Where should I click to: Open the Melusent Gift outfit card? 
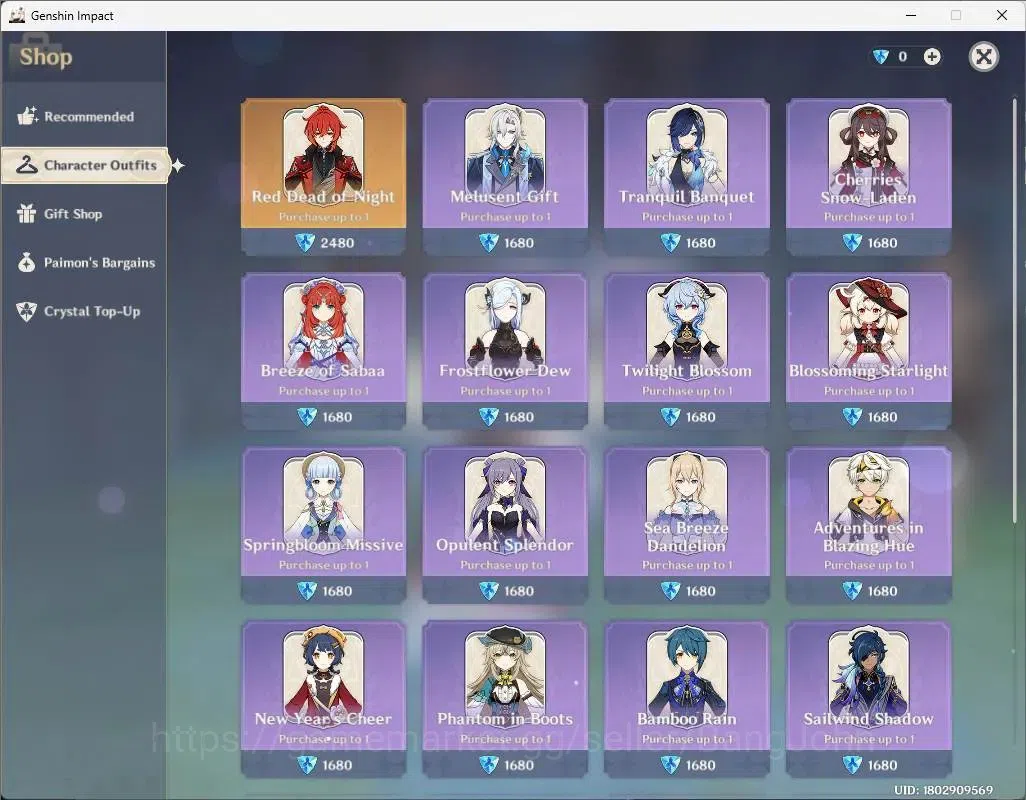pyautogui.click(x=504, y=177)
